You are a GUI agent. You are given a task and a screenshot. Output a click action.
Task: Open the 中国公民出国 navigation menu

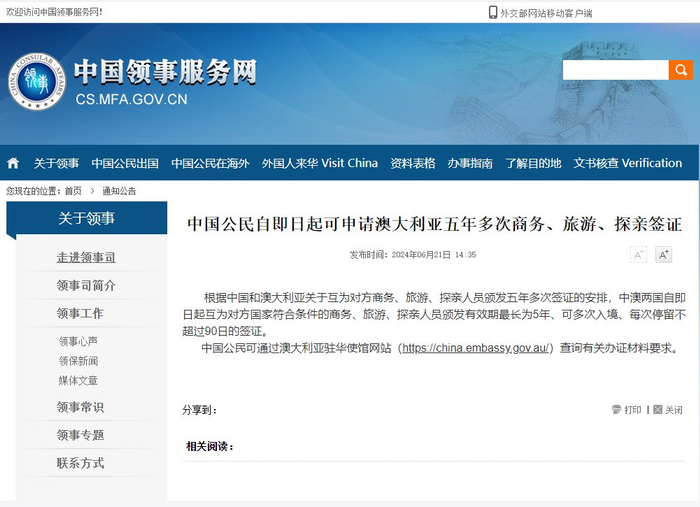125,163
